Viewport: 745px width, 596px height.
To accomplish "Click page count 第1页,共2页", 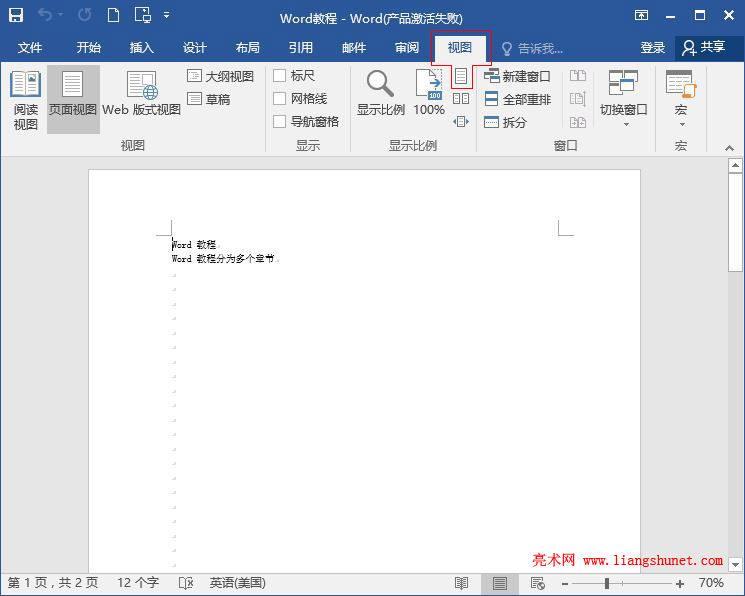I will coord(53,583).
